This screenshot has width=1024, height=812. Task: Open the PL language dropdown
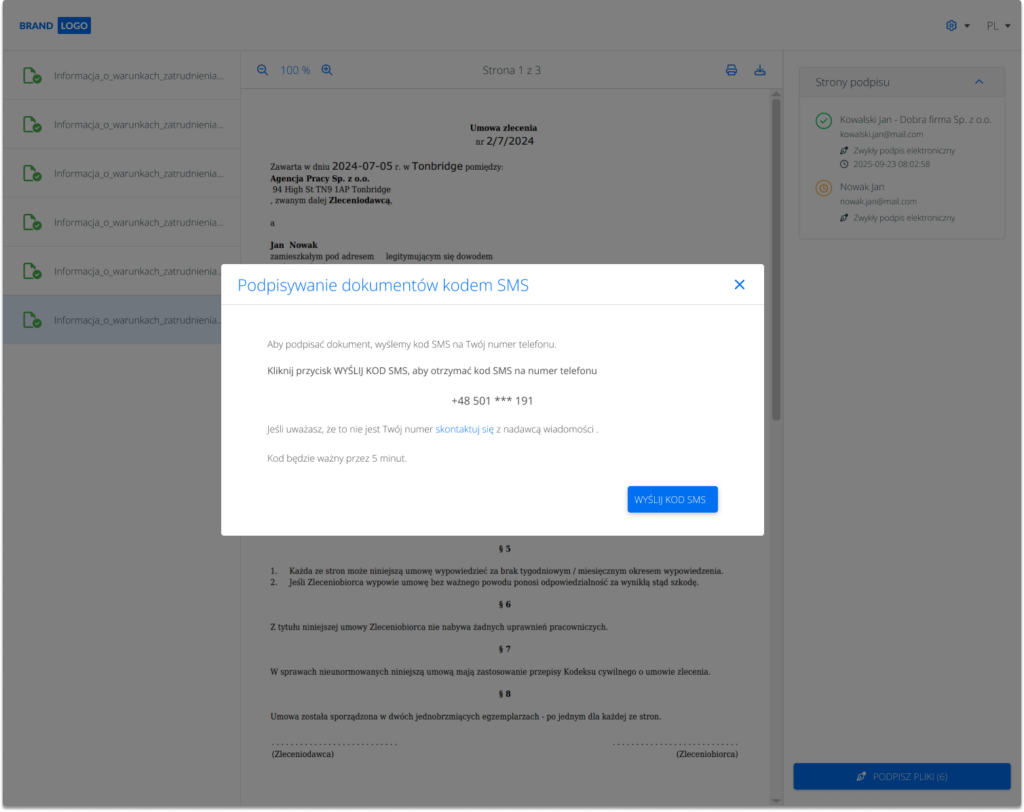(x=998, y=25)
